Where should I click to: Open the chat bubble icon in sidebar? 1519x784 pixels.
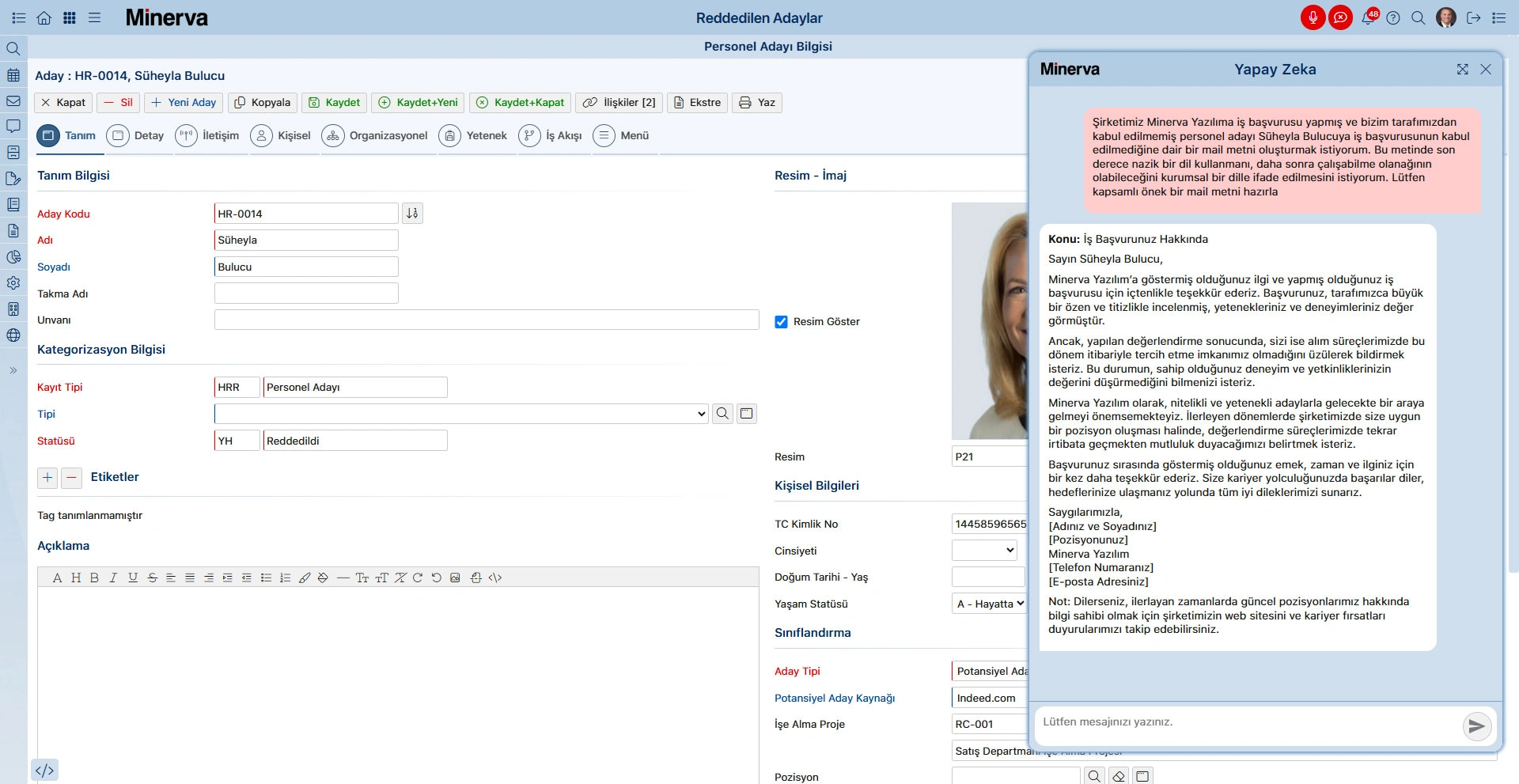[13, 127]
